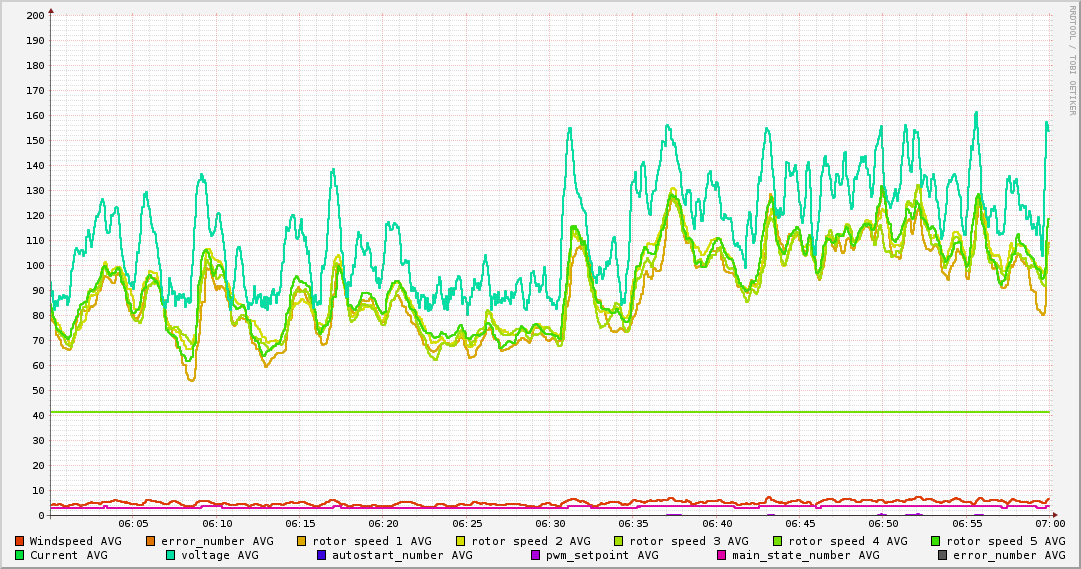Select the 'voltage AVG' legend label
Image resolution: width=1081 pixels, height=569 pixels.
[220, 555]
